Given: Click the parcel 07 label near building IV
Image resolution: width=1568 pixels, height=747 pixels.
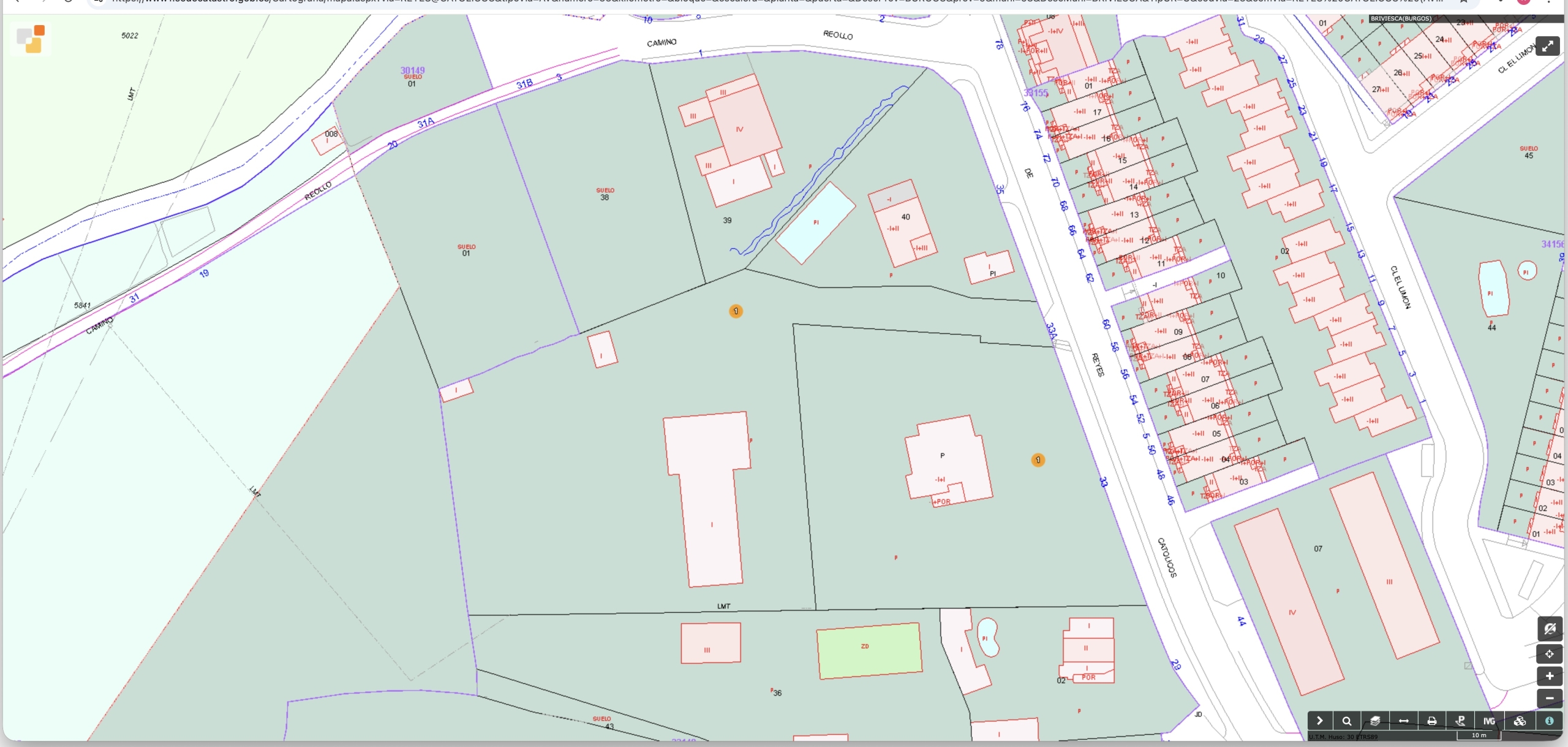Looking at the screenshot, I should [x=1317, y=548].
